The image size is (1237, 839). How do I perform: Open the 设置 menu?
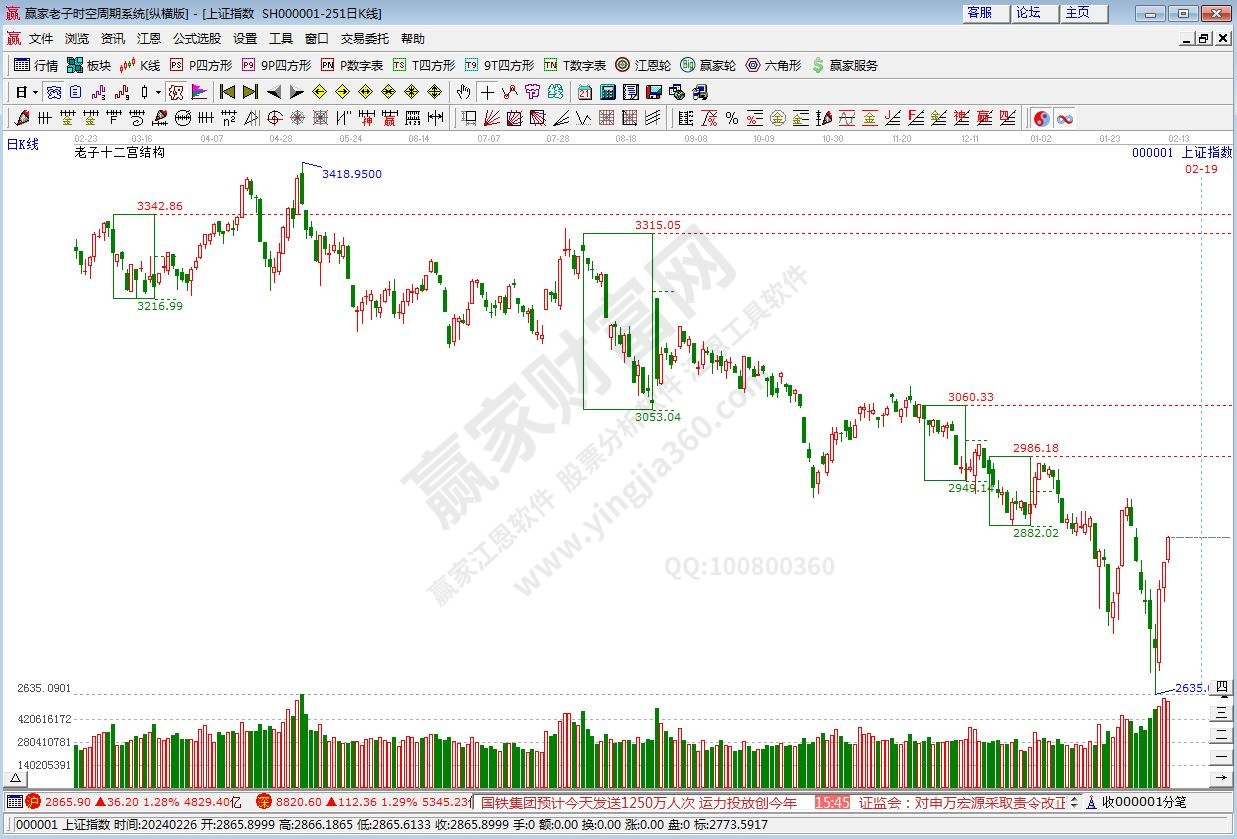[245, 39]
